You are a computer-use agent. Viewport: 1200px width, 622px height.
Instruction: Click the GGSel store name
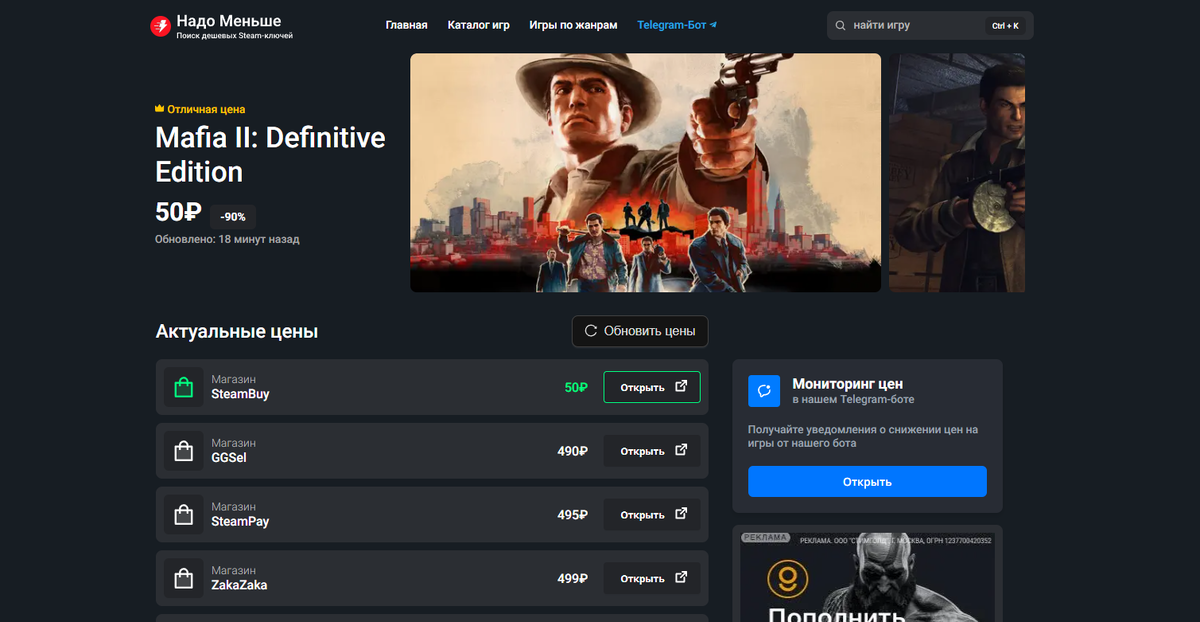coord(229,458)
